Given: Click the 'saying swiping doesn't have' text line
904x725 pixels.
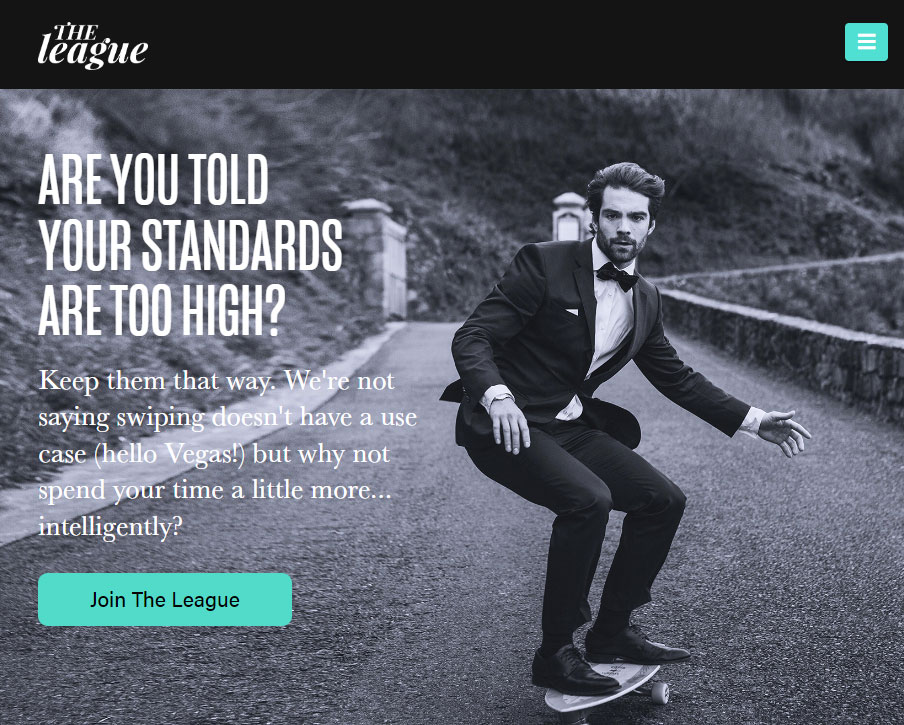Looking at the screenshot, I should coord(196,418).
